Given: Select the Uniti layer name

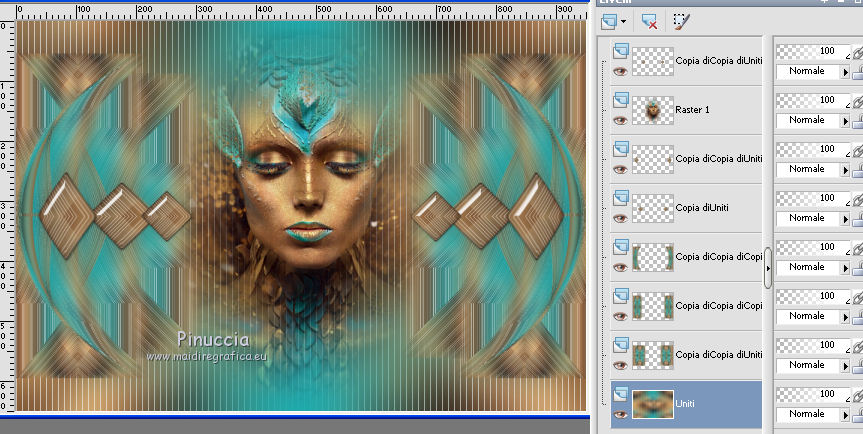Looking at the screenshot, I should tap(685, 404).
